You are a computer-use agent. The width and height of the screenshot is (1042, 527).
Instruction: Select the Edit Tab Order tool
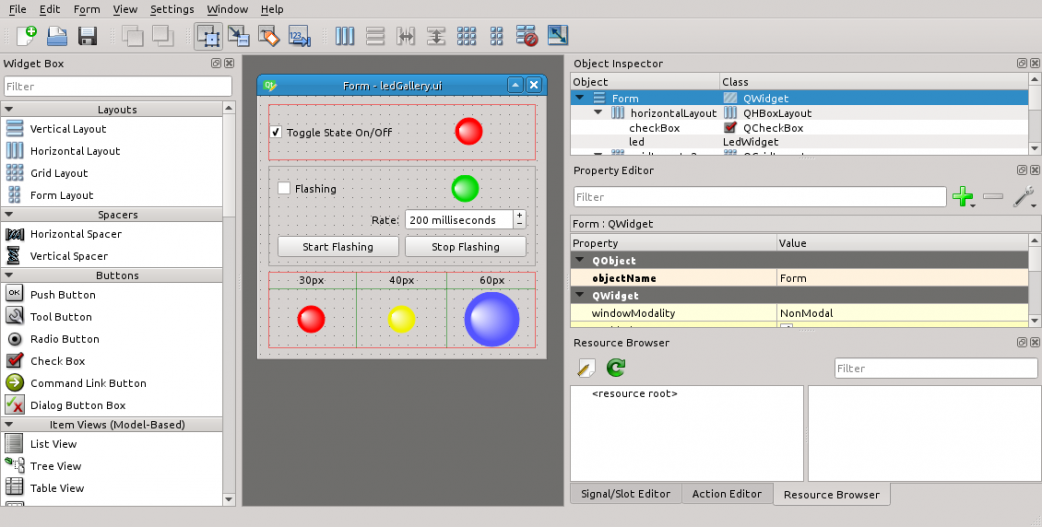[x=299, y=36]
